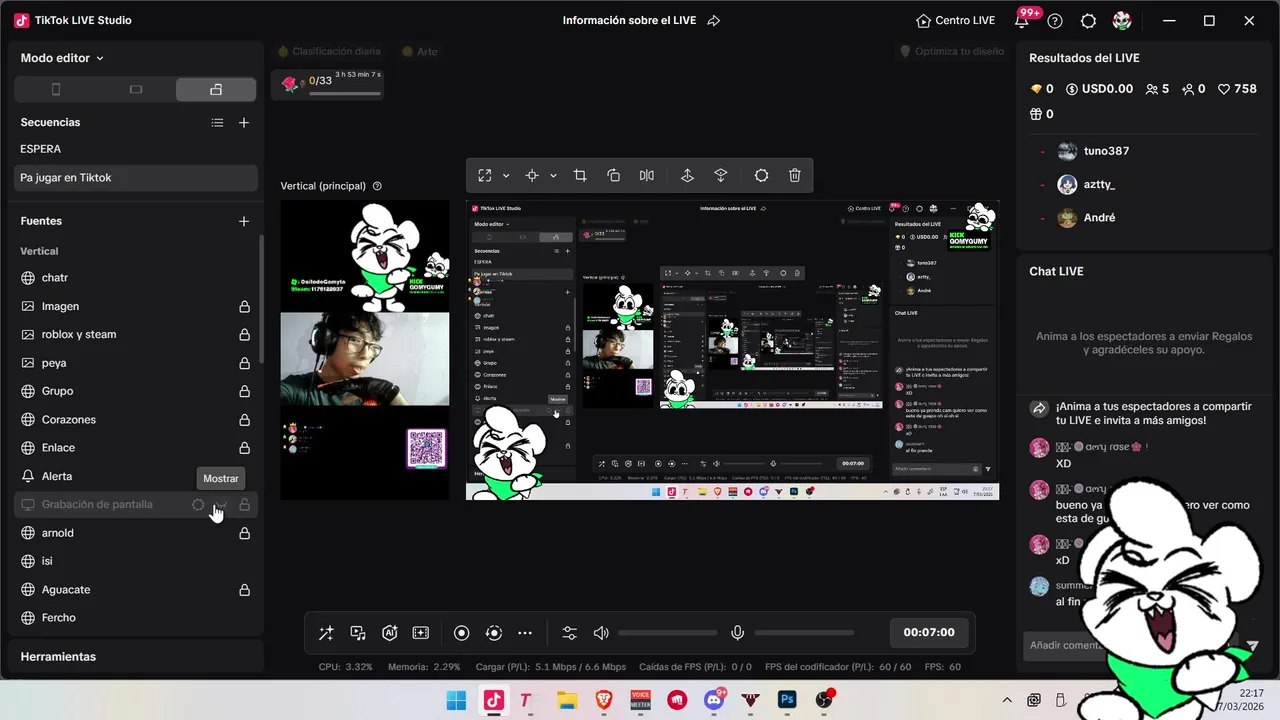
Task: Toggle lock on the Grupo source
Action: 244,391
